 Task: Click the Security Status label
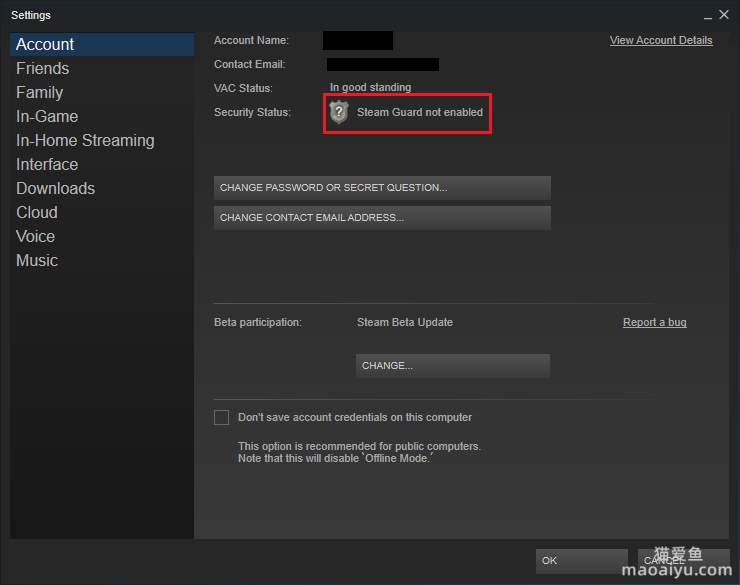click(252, 112)
